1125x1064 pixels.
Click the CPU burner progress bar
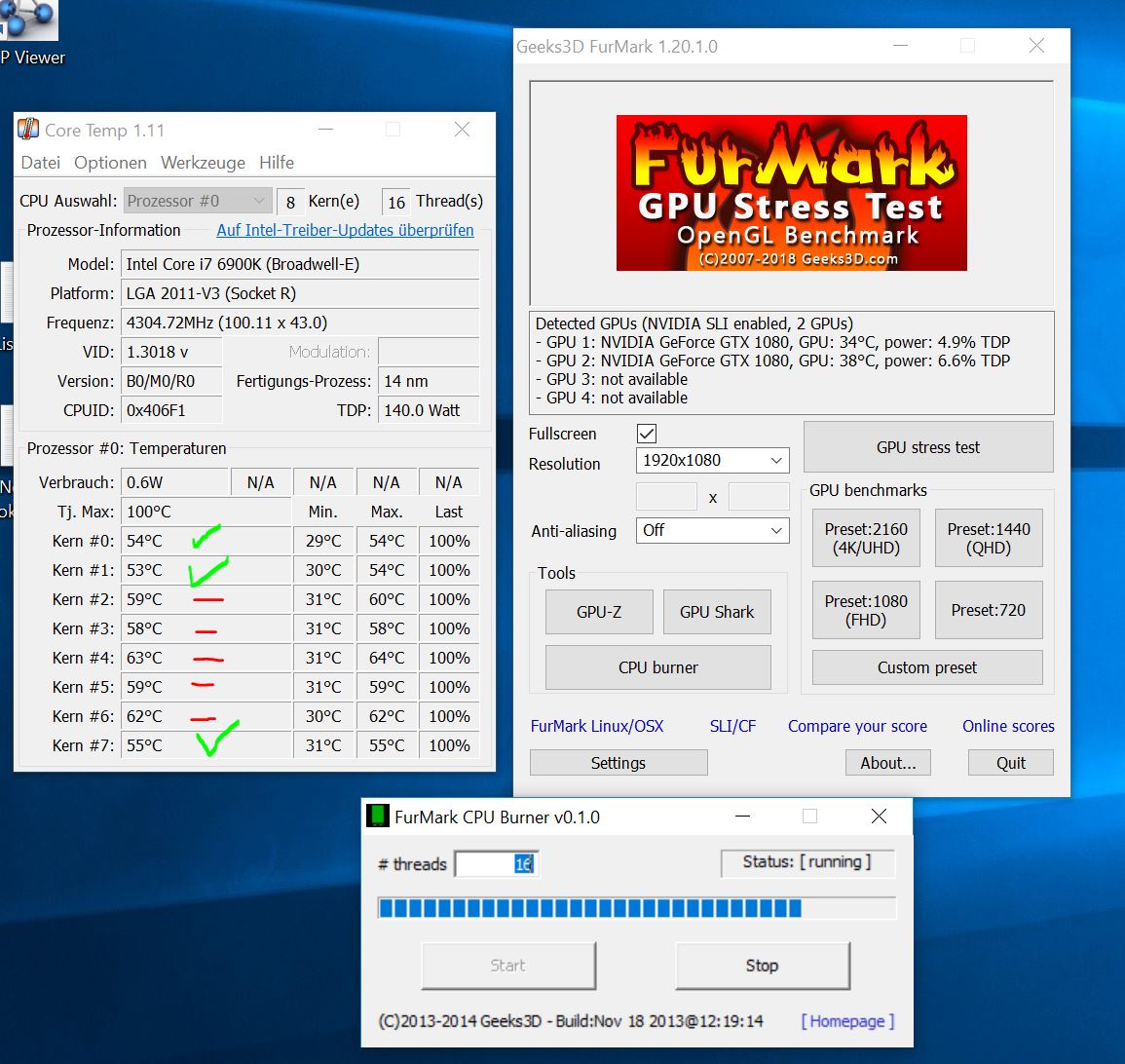[x=636, y=909]
